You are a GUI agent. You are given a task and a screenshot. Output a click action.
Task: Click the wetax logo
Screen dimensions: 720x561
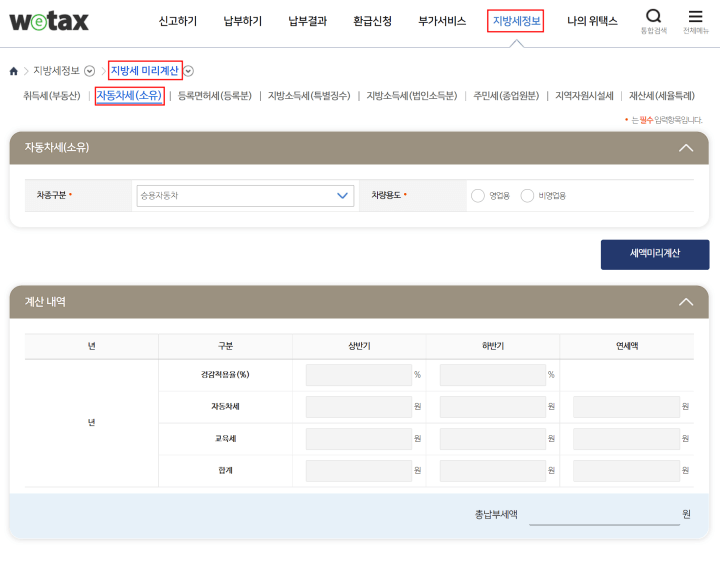pyautogui.click(x=49, y=21)
